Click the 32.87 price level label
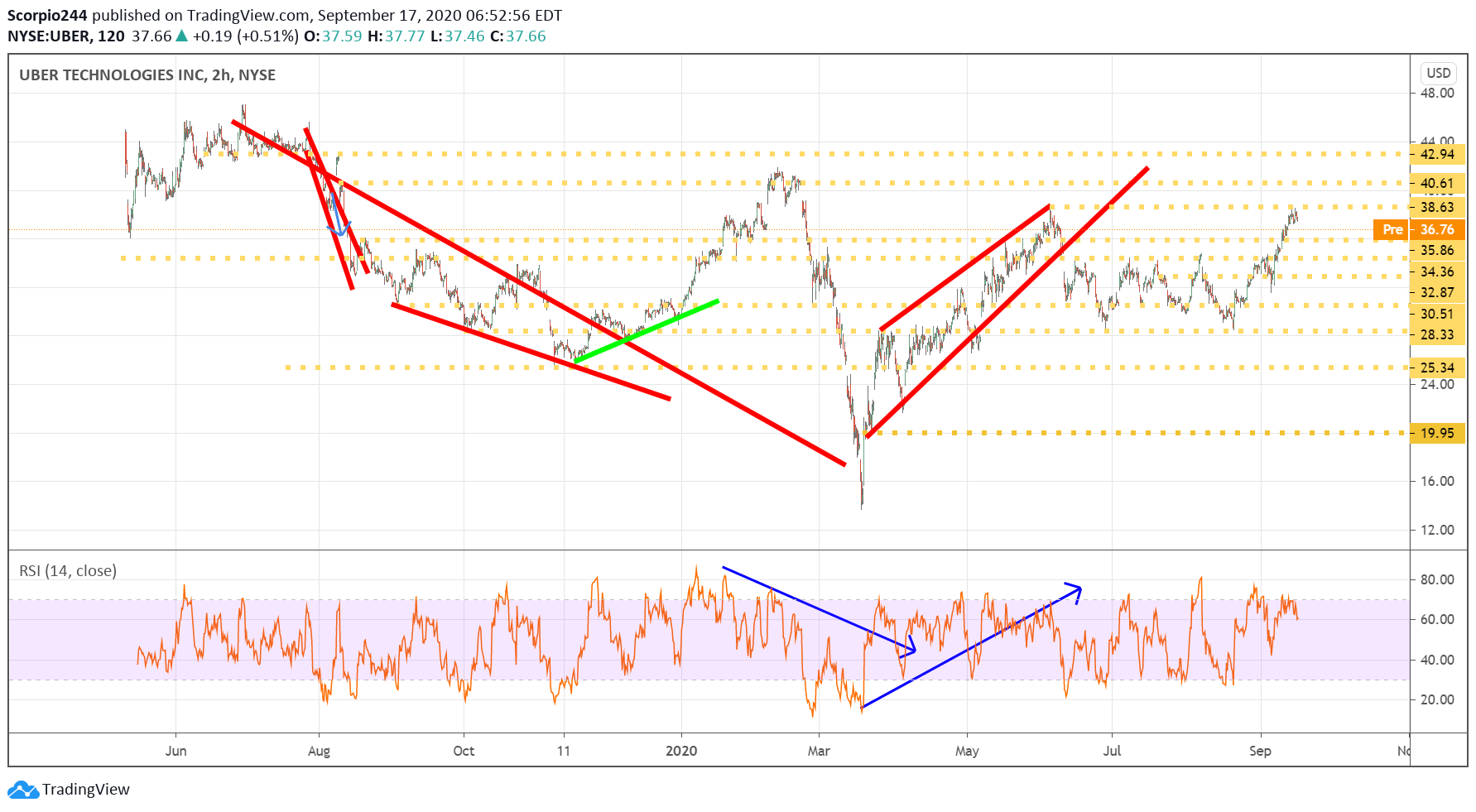 (x=1437, y=292)
